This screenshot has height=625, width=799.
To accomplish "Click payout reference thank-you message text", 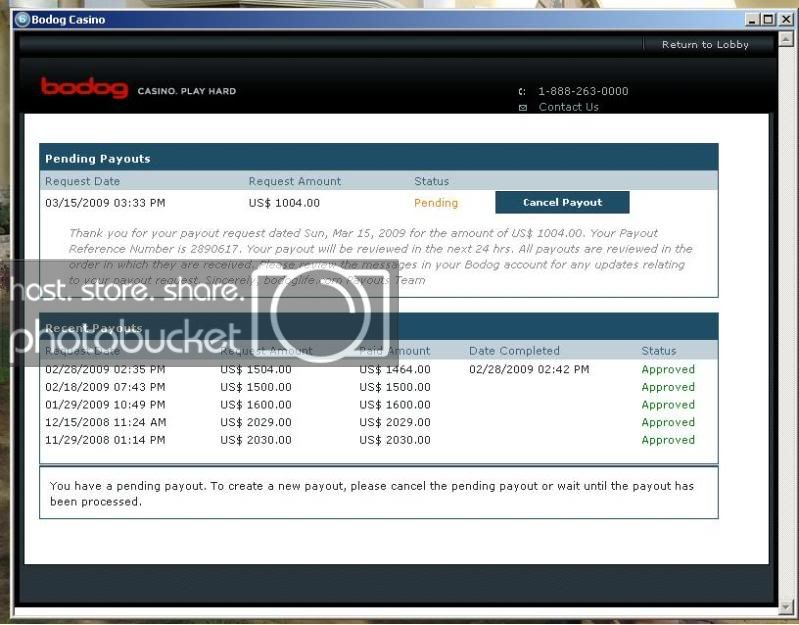I will point(380,257).
